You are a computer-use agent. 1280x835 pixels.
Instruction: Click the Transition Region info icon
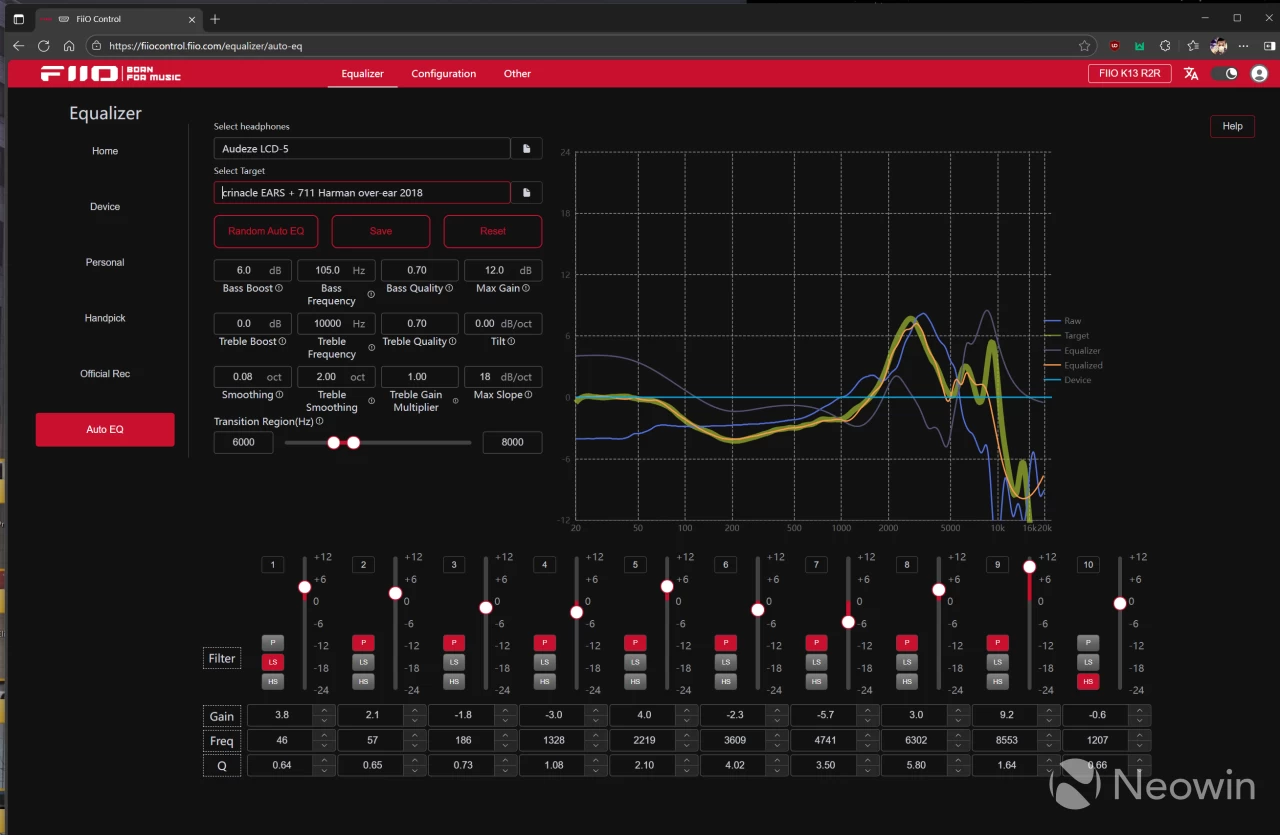click(319, 421)
